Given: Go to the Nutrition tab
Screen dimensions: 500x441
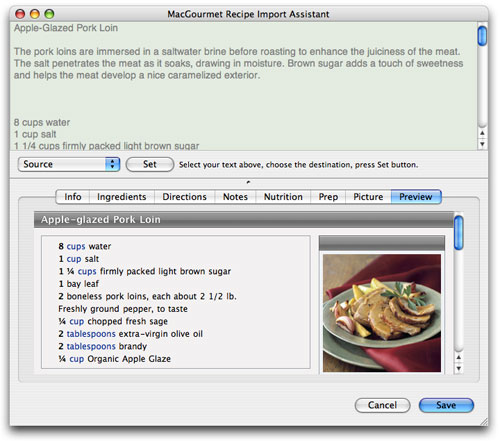Looking at the screenshot, I should point(283,197).
